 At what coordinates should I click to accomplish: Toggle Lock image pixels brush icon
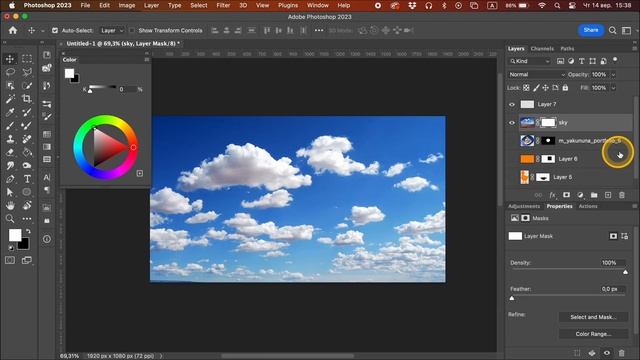[536, 88]
